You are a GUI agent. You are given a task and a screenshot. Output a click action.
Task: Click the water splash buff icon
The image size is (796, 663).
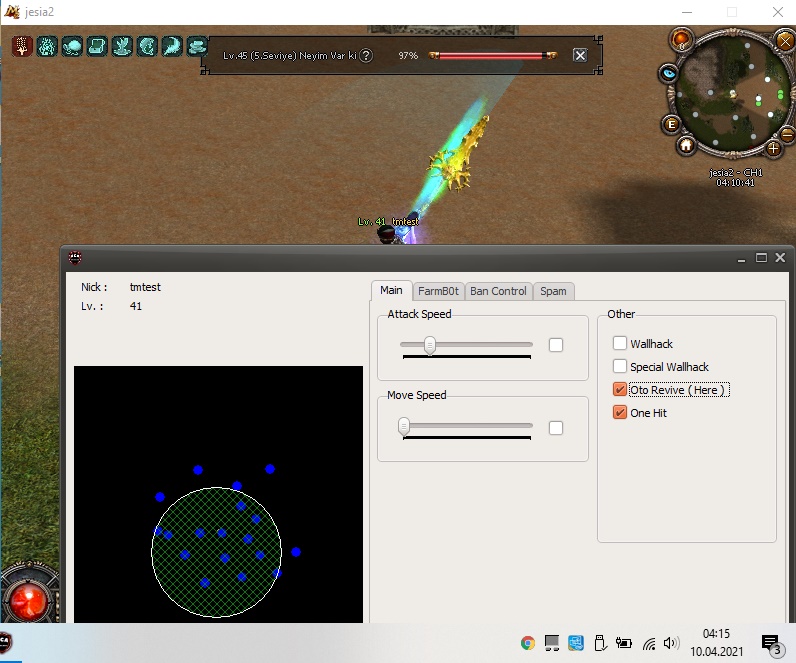(122, 46)
